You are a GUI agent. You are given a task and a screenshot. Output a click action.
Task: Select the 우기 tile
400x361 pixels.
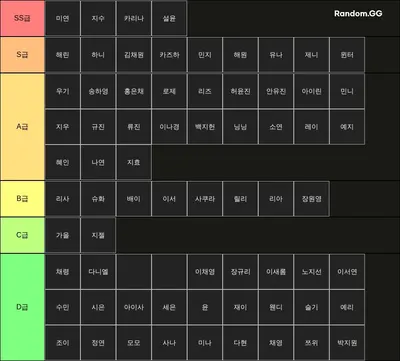pos(63,91)
